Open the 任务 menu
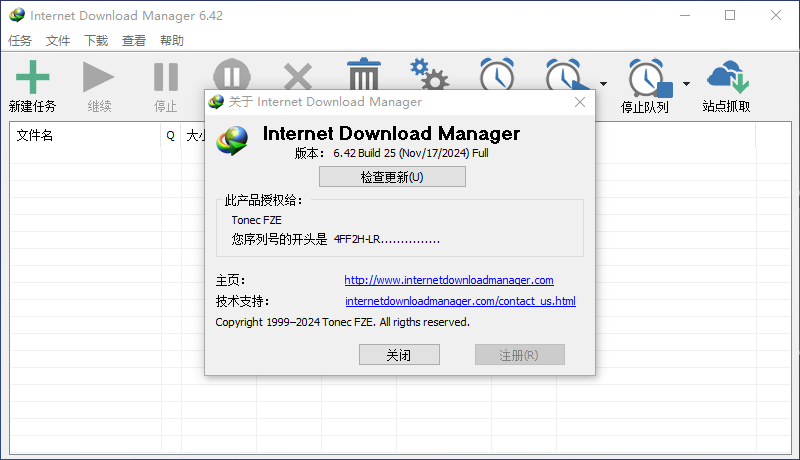 point(20,41)
